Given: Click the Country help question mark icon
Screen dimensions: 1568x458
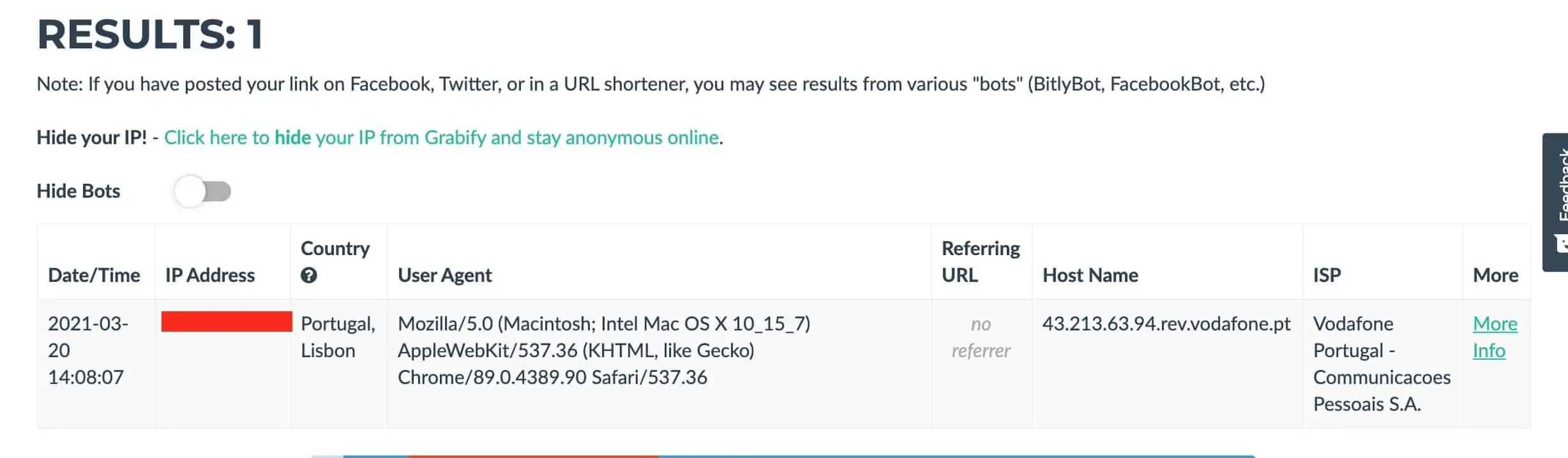Looking at the screenshot, I should click(x=309, y=276).
